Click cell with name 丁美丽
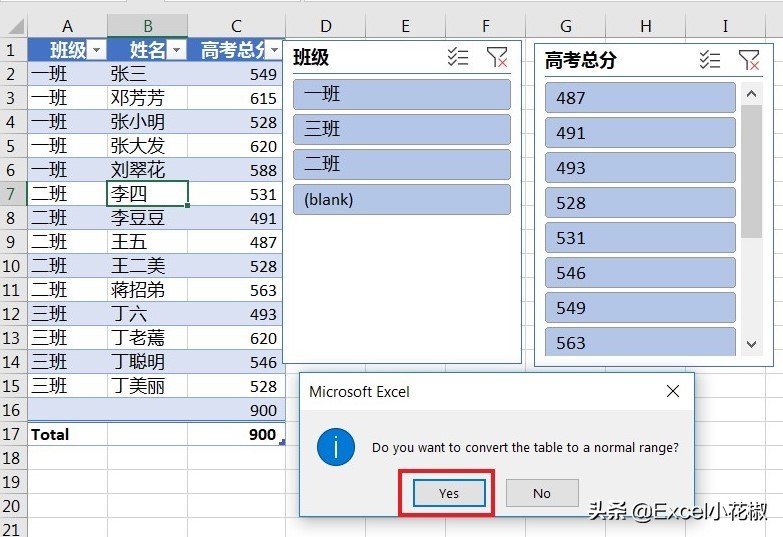The width and height of the screenshot is (783, 537). [147, 386]
